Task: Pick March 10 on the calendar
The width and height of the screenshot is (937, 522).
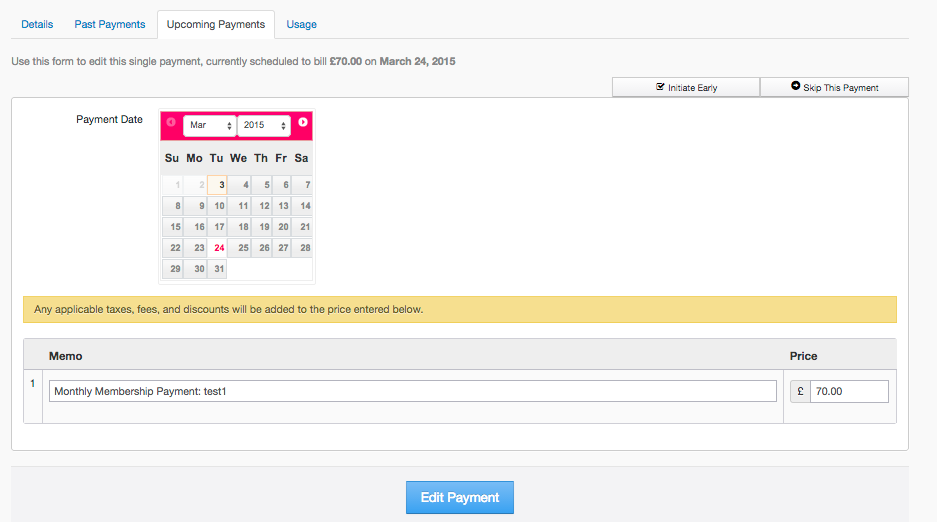Action: click(218, 206)
